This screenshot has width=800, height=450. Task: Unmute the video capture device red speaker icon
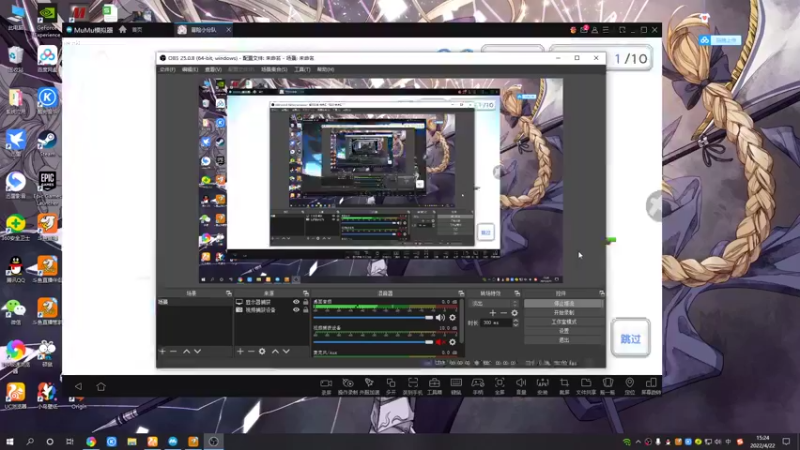click(x=440, y=342)
